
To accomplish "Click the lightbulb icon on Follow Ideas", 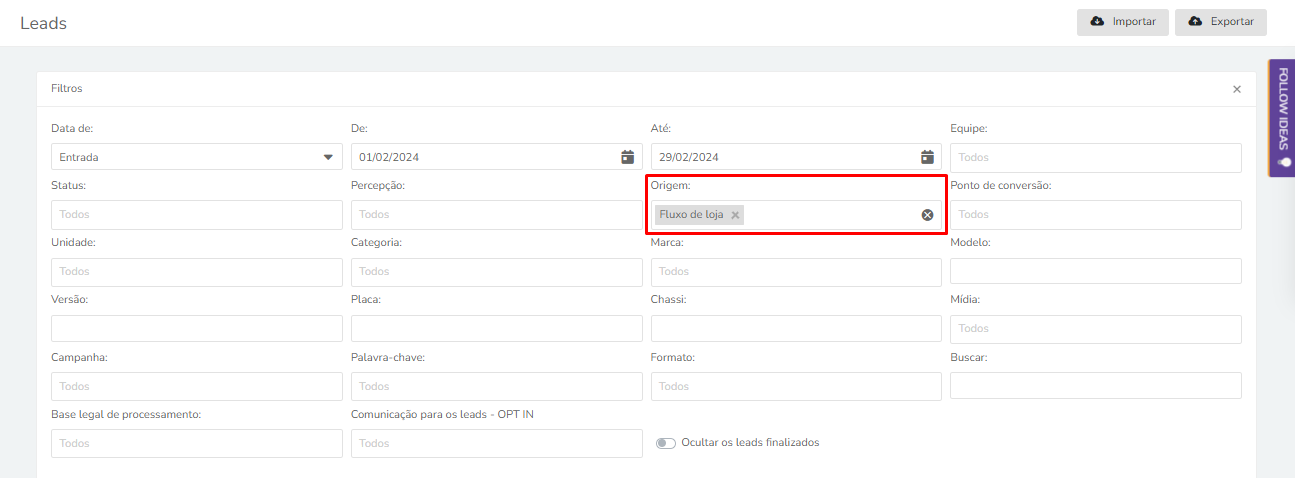I will 1284,162.
